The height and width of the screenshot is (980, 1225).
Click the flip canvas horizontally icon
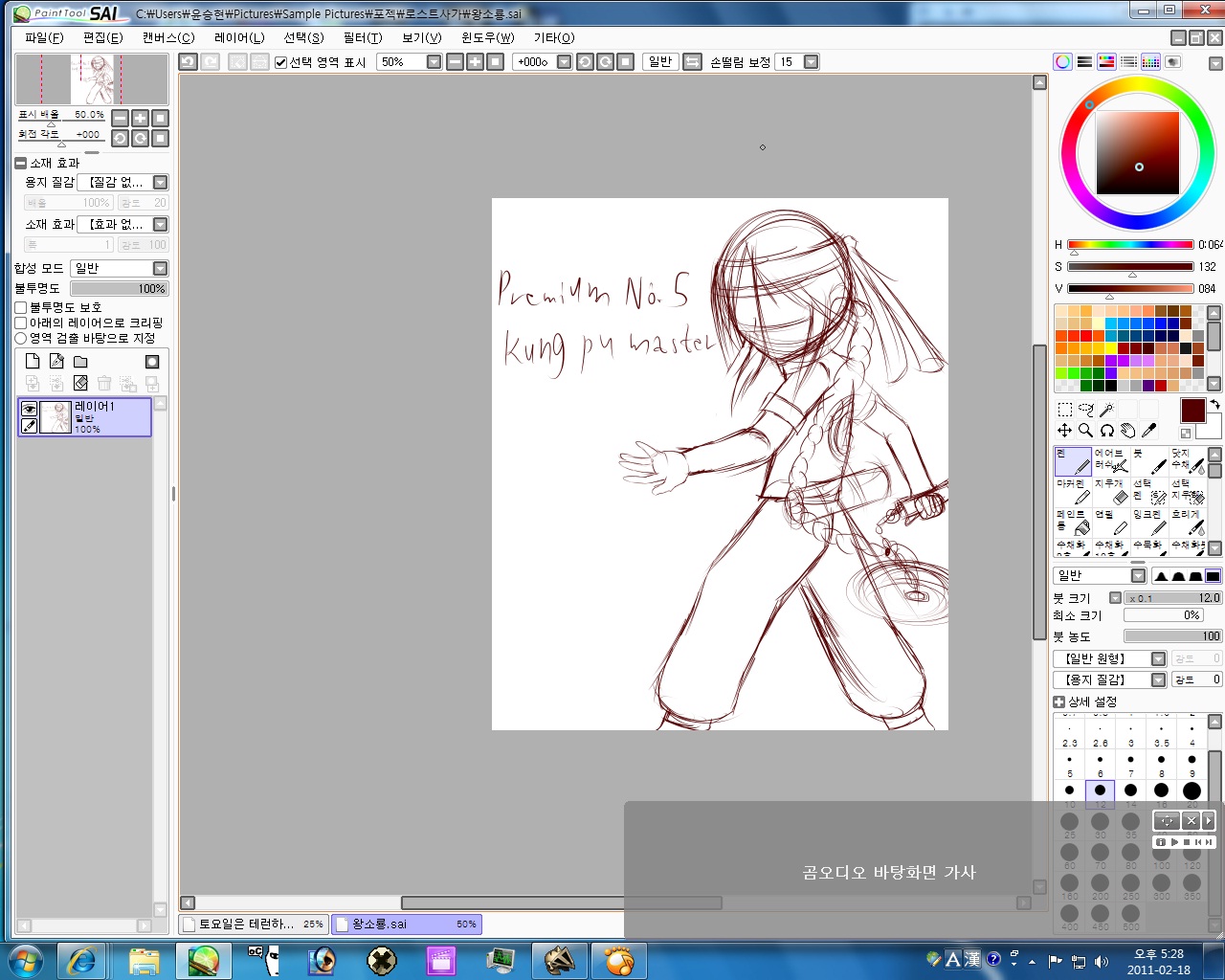[x=693, y=61]
